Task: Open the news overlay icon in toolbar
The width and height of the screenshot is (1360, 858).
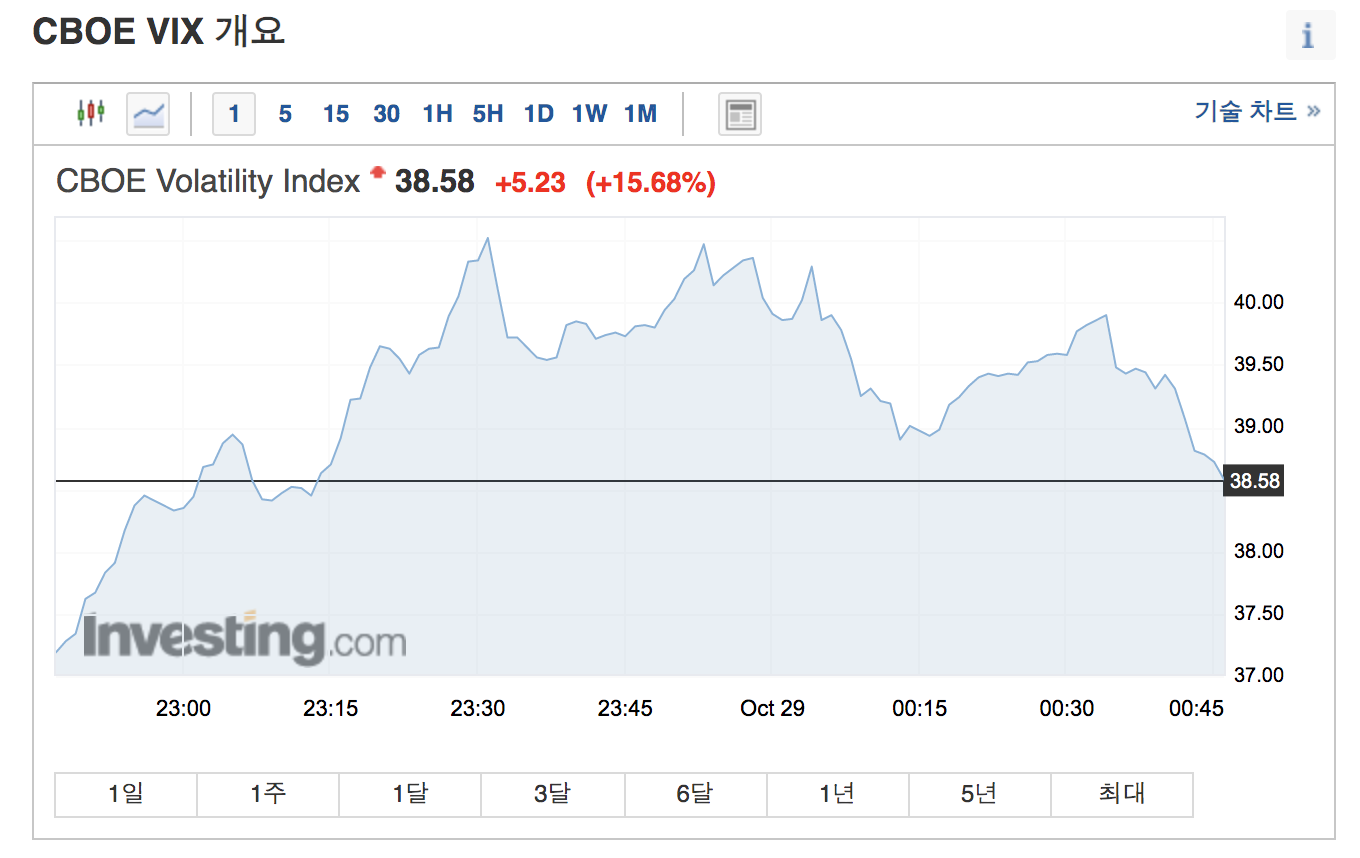Action: pos(740,114)
